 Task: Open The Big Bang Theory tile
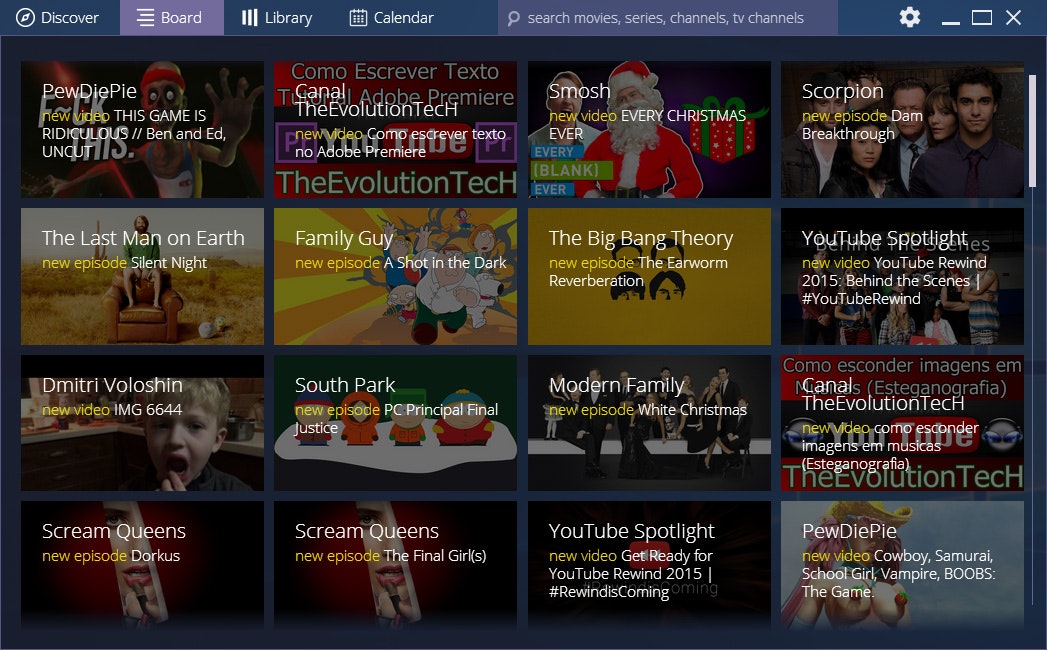click(649, 277)
